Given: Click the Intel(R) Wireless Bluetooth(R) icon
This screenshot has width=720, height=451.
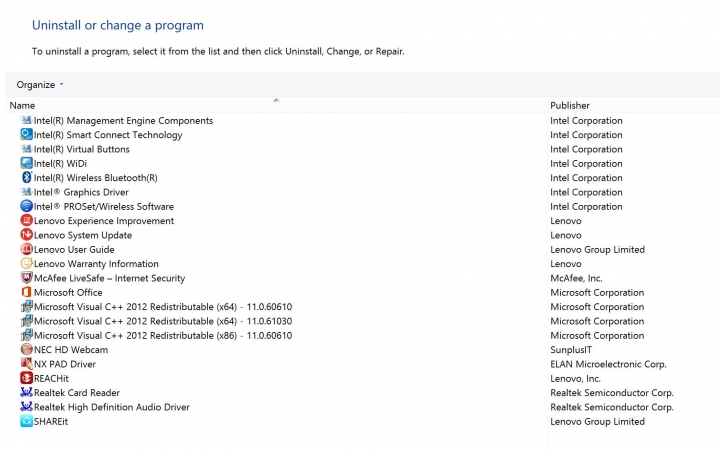Looking at the screenshot, I should click(26, 177).
